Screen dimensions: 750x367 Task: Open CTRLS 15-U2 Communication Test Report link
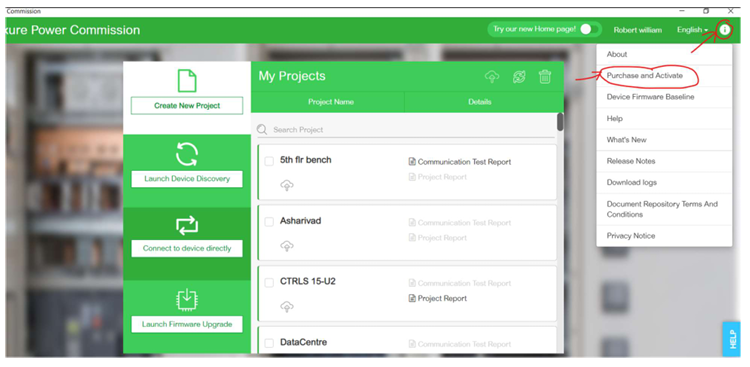click(x=464, y=283)
